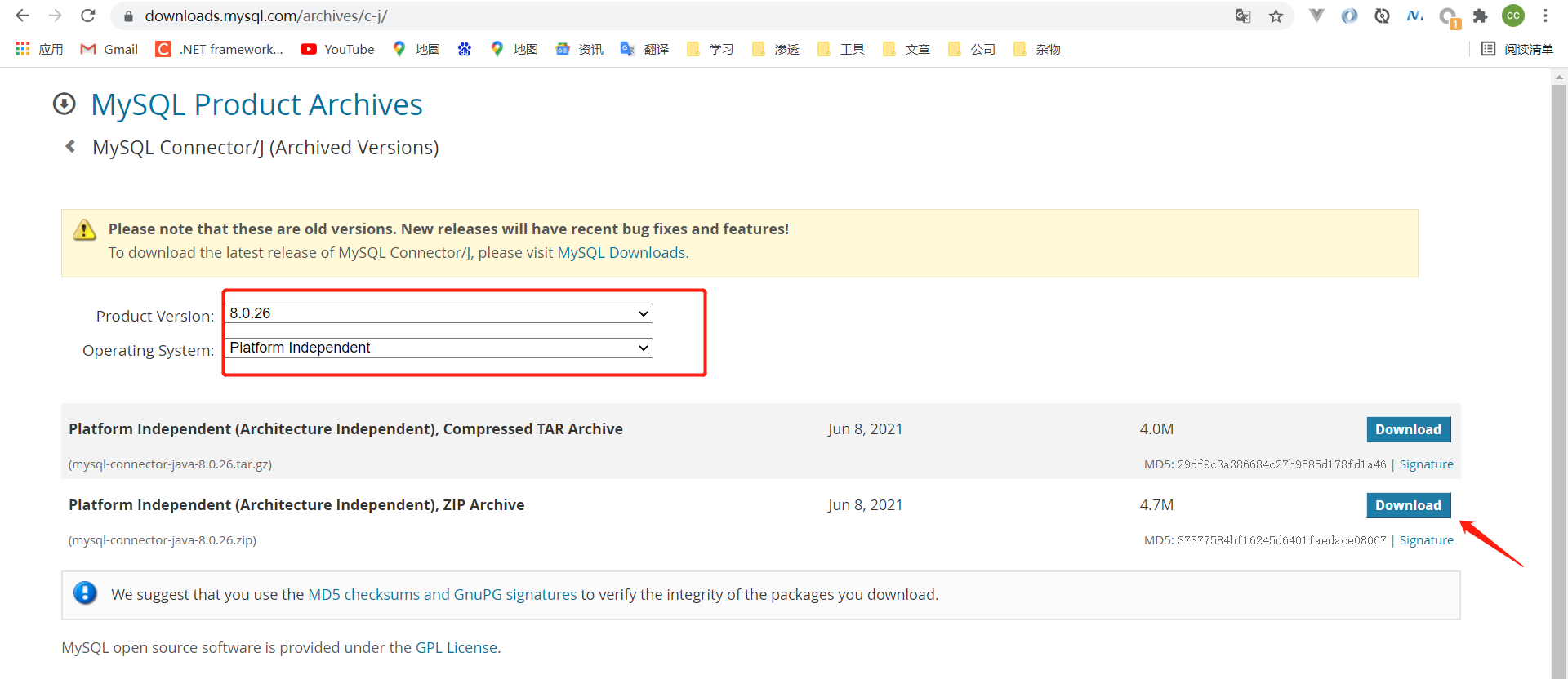The width and height of the screenshot is (1568, 679).
Task: Open the Gmail bookmark
Action: 109,49
